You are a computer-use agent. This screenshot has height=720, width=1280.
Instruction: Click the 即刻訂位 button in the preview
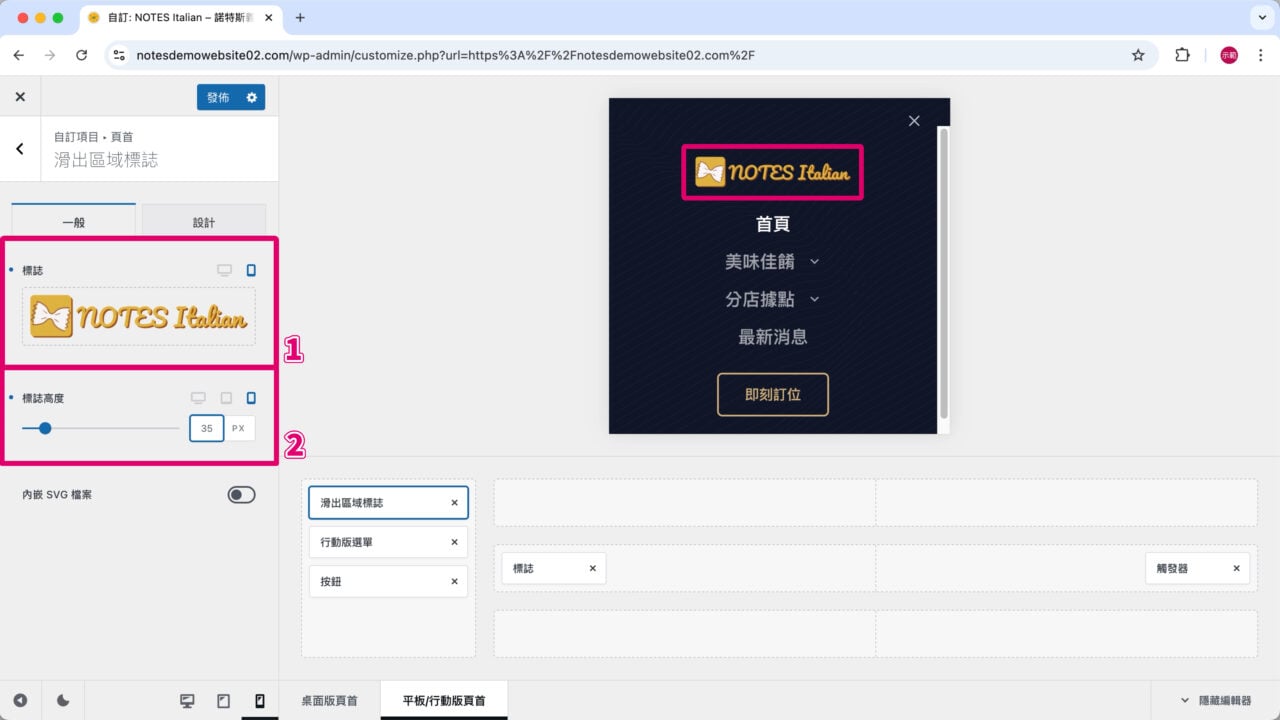pyautogui.click(x=772, y=394)
